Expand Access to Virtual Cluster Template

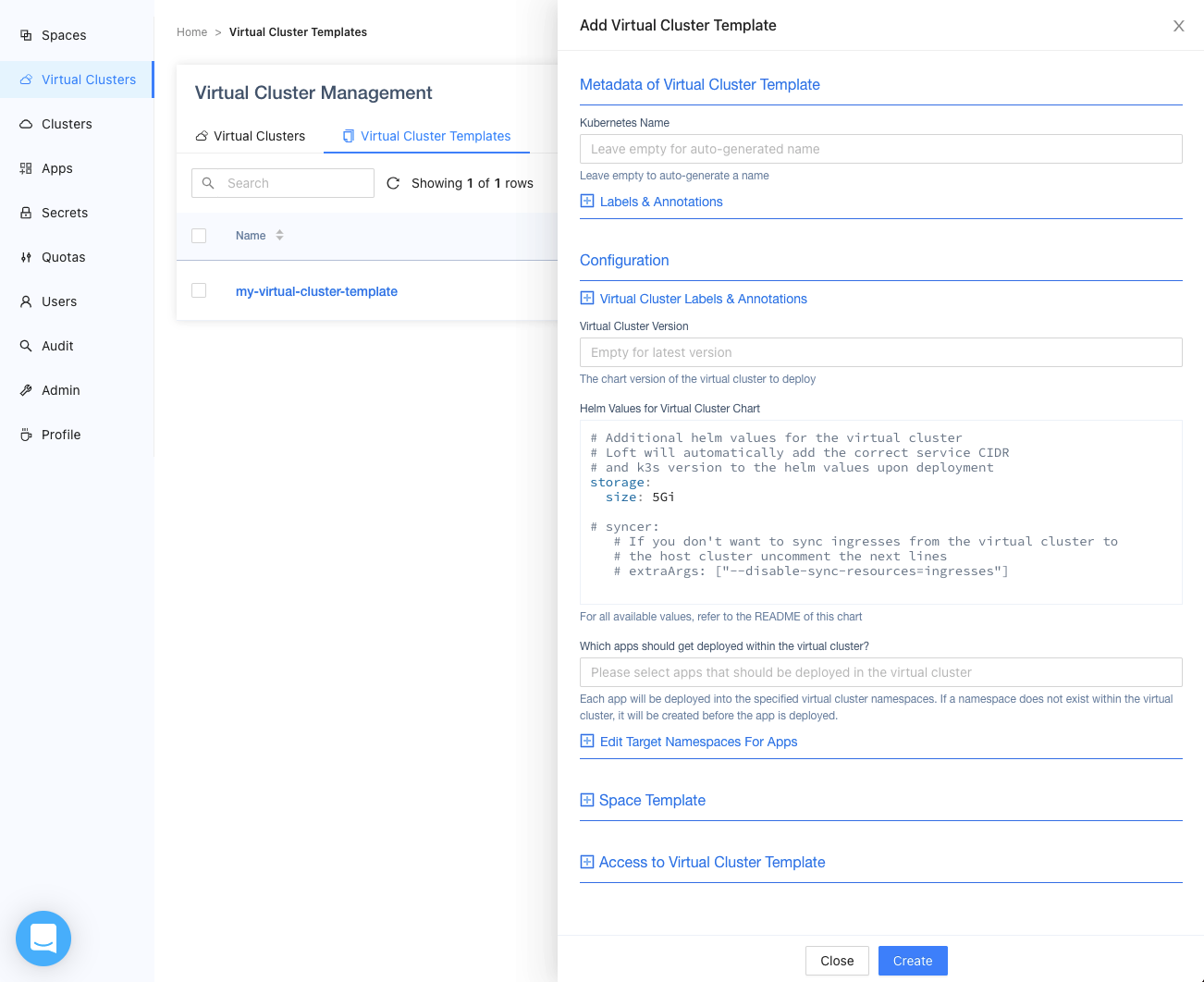point(702,862)
